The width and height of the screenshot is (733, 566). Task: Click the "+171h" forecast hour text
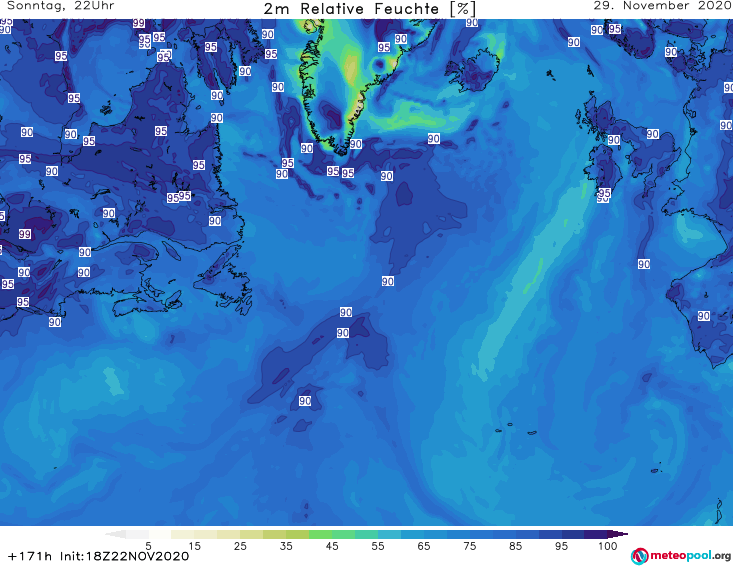click(x=30, y=556)
